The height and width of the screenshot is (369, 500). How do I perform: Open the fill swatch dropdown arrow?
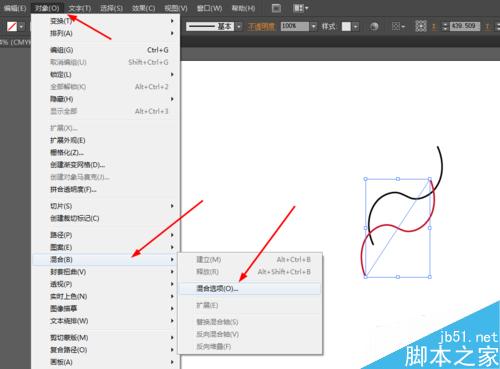[x=21, y=26]
